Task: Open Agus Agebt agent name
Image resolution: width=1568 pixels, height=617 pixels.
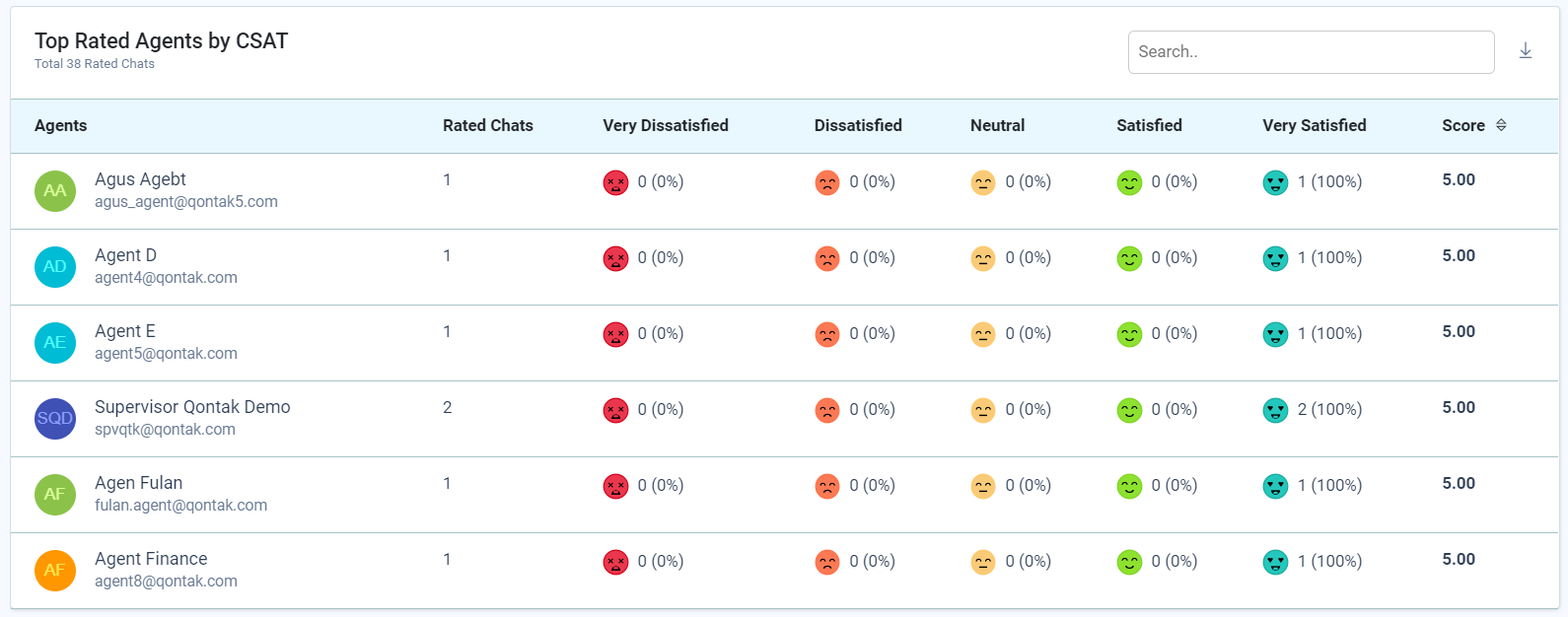Action: click(x=140, y=179)
